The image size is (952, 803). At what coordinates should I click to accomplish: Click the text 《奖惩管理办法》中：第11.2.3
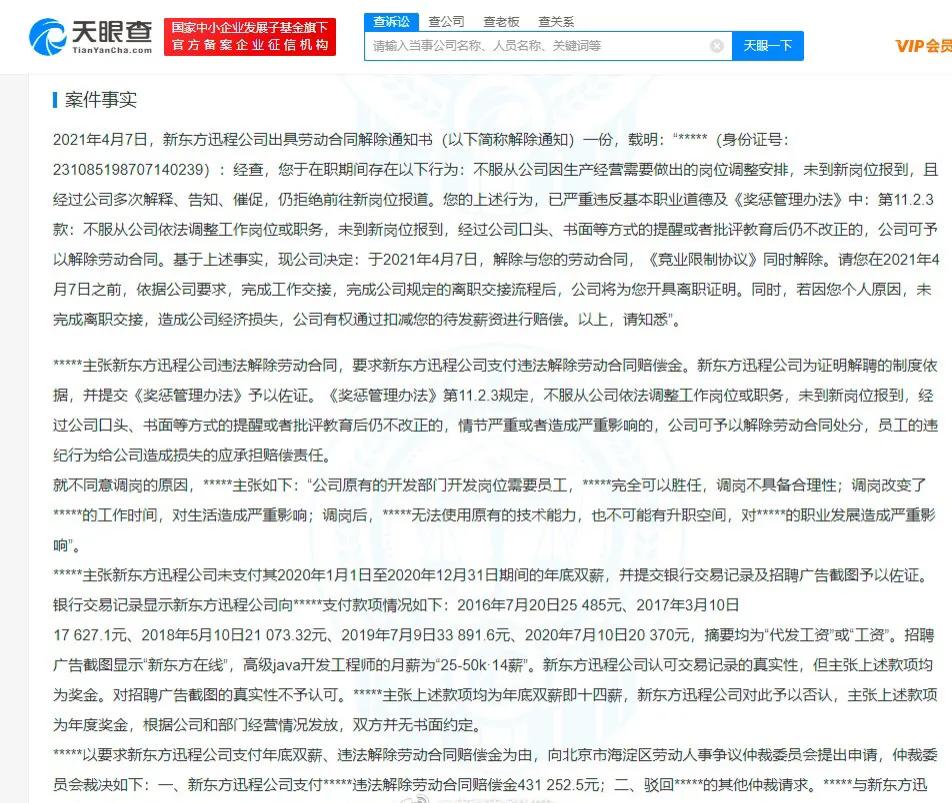point(833,200)
